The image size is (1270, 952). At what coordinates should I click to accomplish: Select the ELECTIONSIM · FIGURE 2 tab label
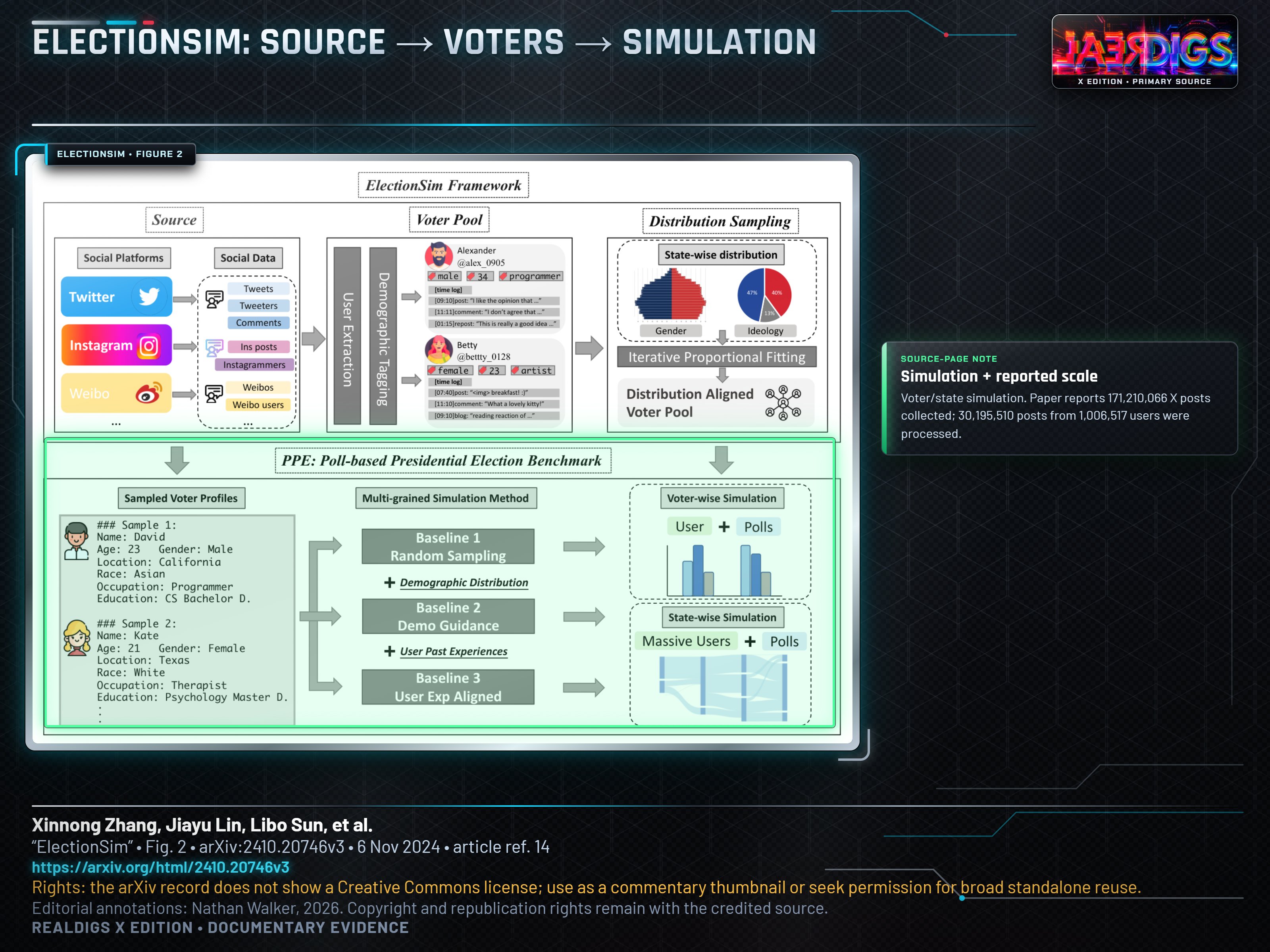click(x=120, y=154)
